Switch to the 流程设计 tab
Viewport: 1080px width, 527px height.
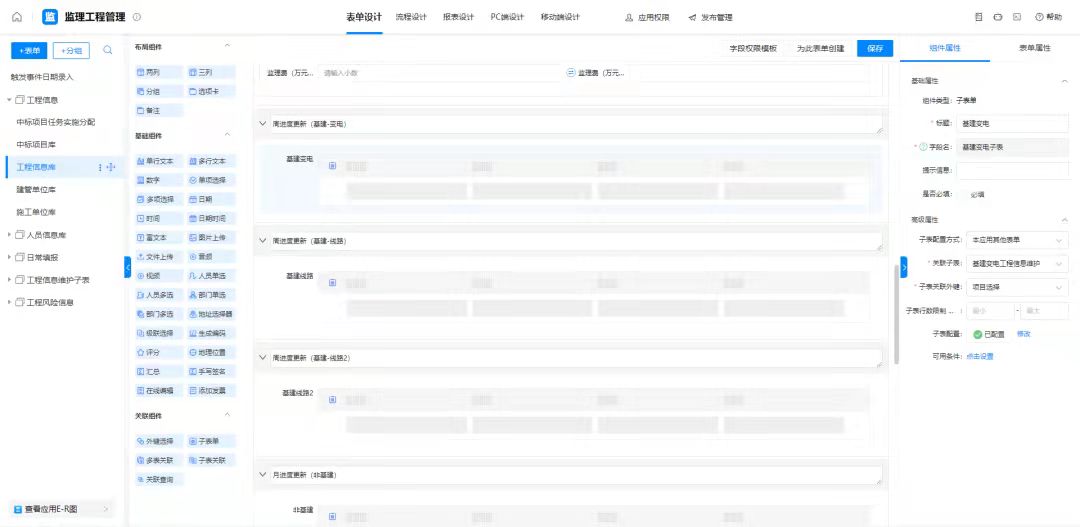[411, 17]
